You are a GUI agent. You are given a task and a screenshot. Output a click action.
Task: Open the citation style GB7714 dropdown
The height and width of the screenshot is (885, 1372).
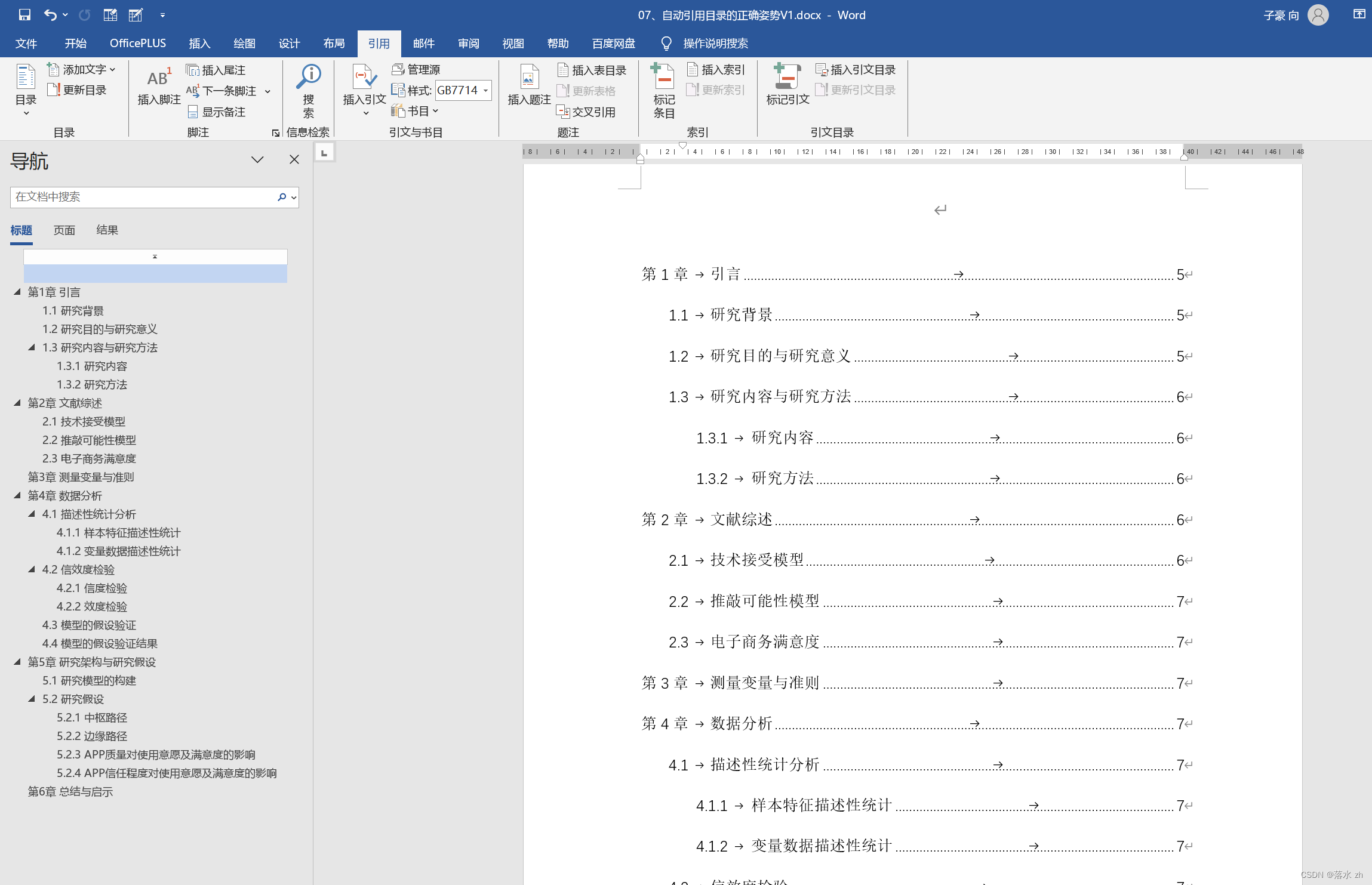tap(485, 91)
